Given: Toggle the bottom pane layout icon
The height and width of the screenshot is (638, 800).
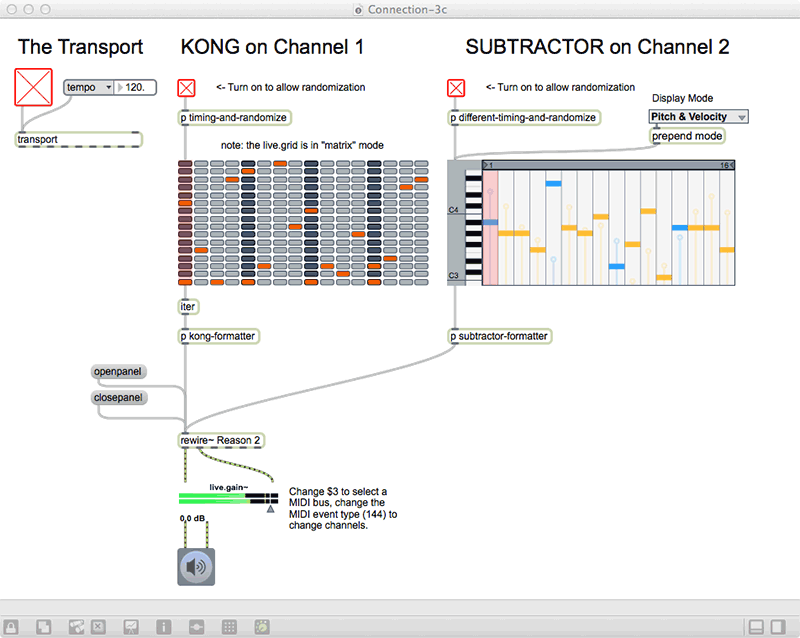Looking at the screenshot, I should tap(756, 627).
